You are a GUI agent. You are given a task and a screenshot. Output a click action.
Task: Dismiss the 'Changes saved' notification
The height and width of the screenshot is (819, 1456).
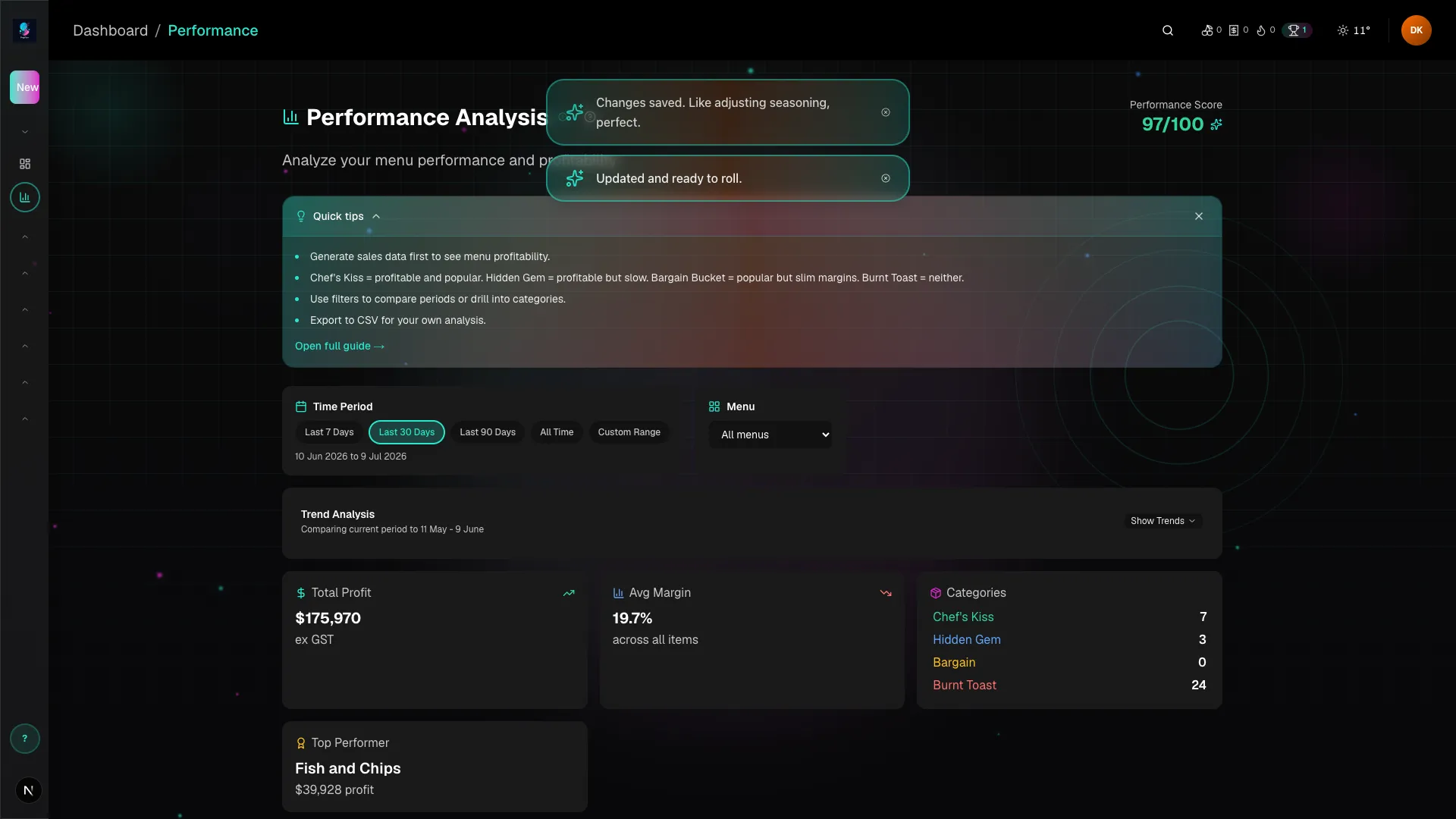pyautogui.click(x=886, y=112)
